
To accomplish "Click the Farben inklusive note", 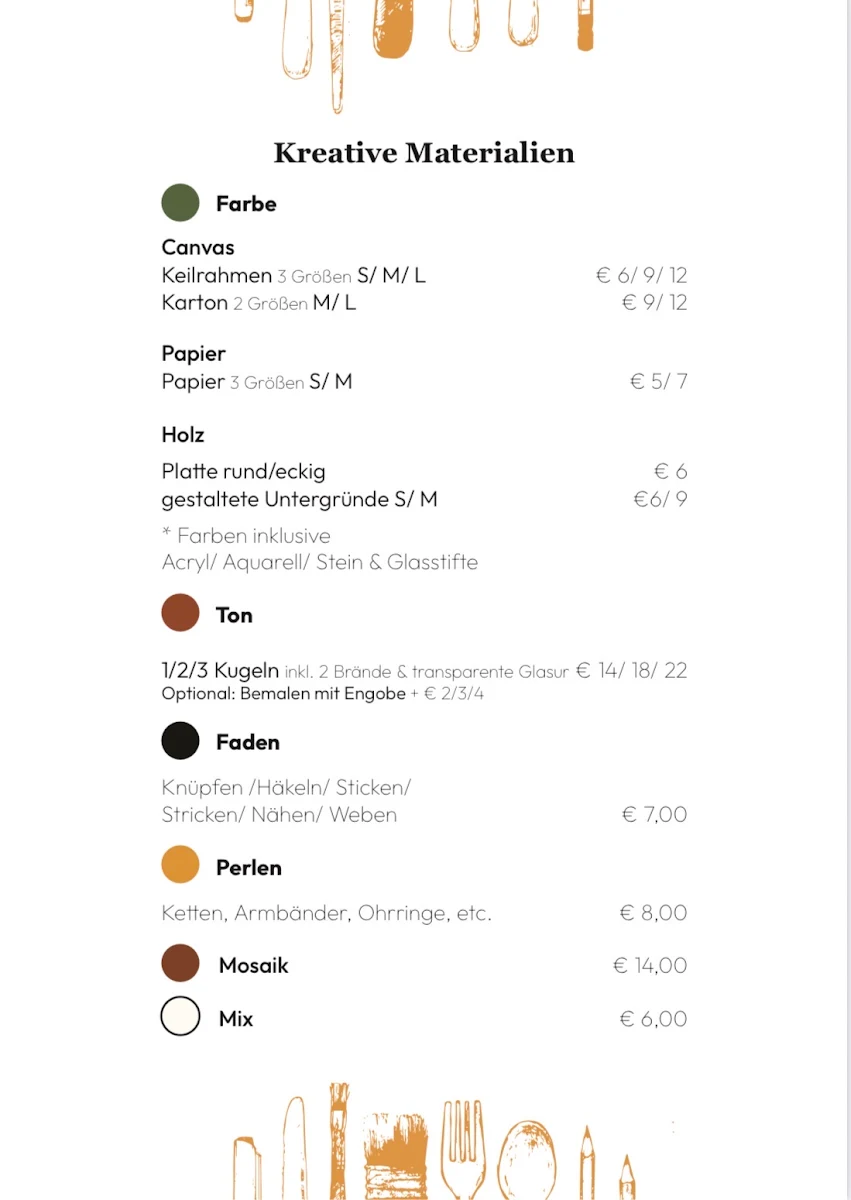I will [x=246, y=535].
